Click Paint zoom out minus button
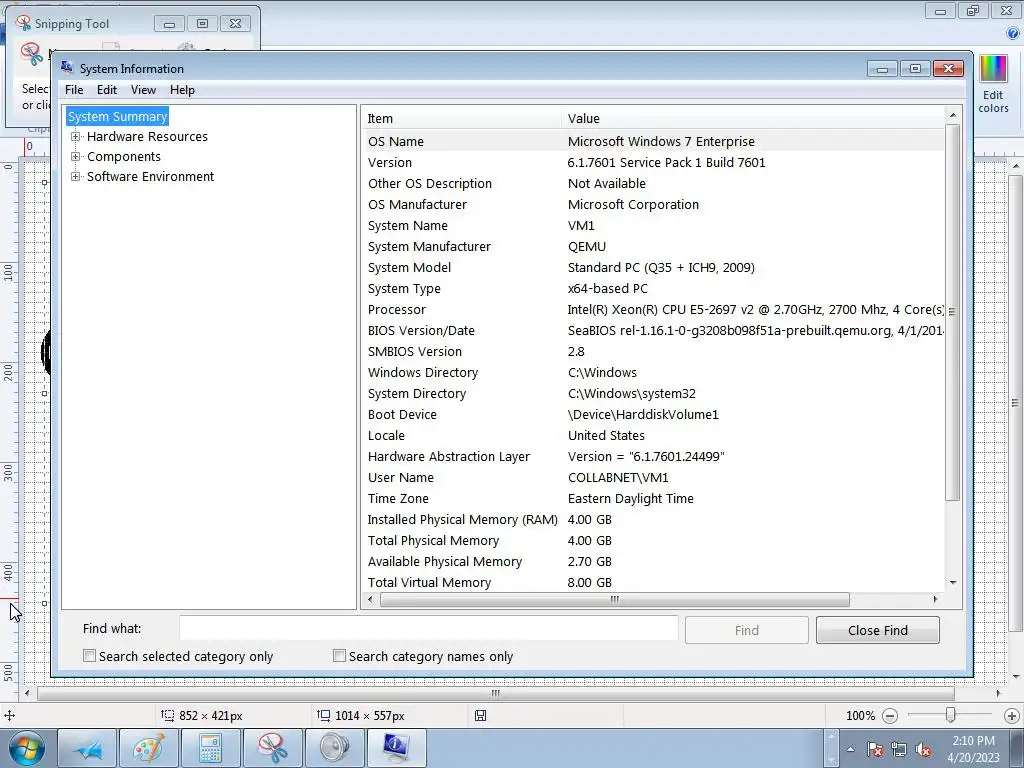1024x768 pixels. 889,716
